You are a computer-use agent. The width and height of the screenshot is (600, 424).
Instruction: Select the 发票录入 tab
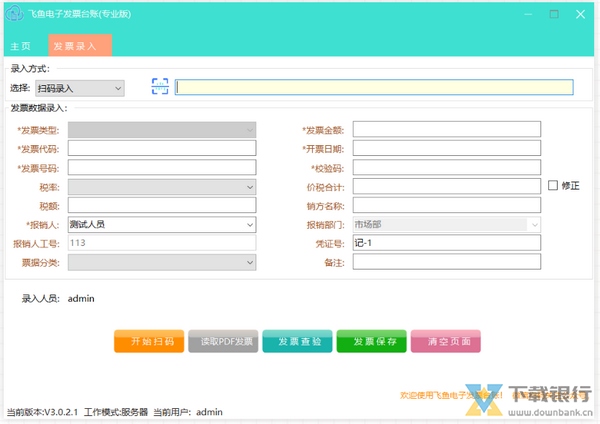point(80,46)
